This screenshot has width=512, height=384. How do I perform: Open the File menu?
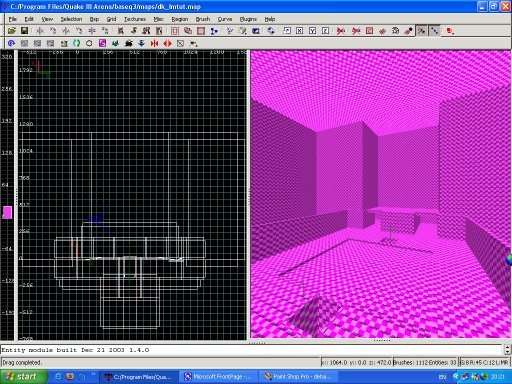coord(13,19)
